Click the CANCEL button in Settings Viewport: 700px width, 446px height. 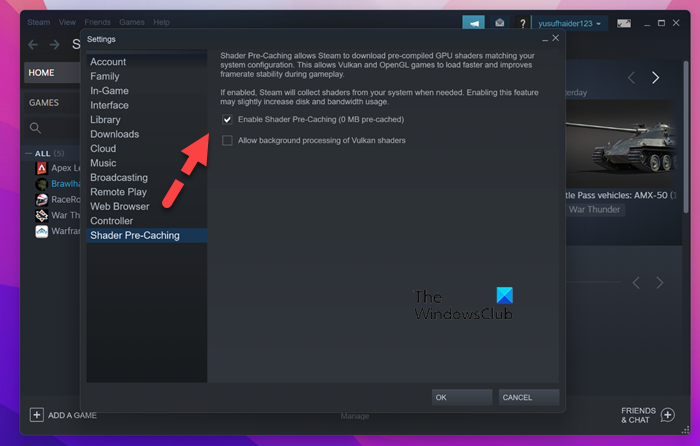pyautogui.click(x=529, y=397)
